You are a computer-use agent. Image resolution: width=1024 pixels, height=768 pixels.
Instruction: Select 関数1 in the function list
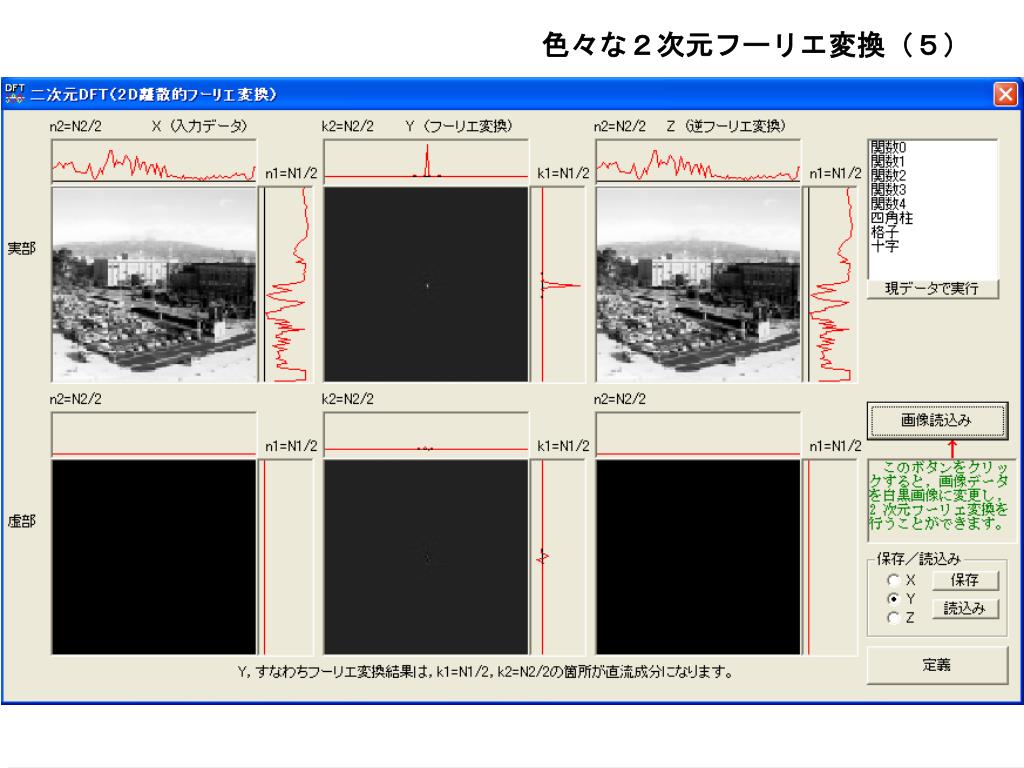pos(888,161)
